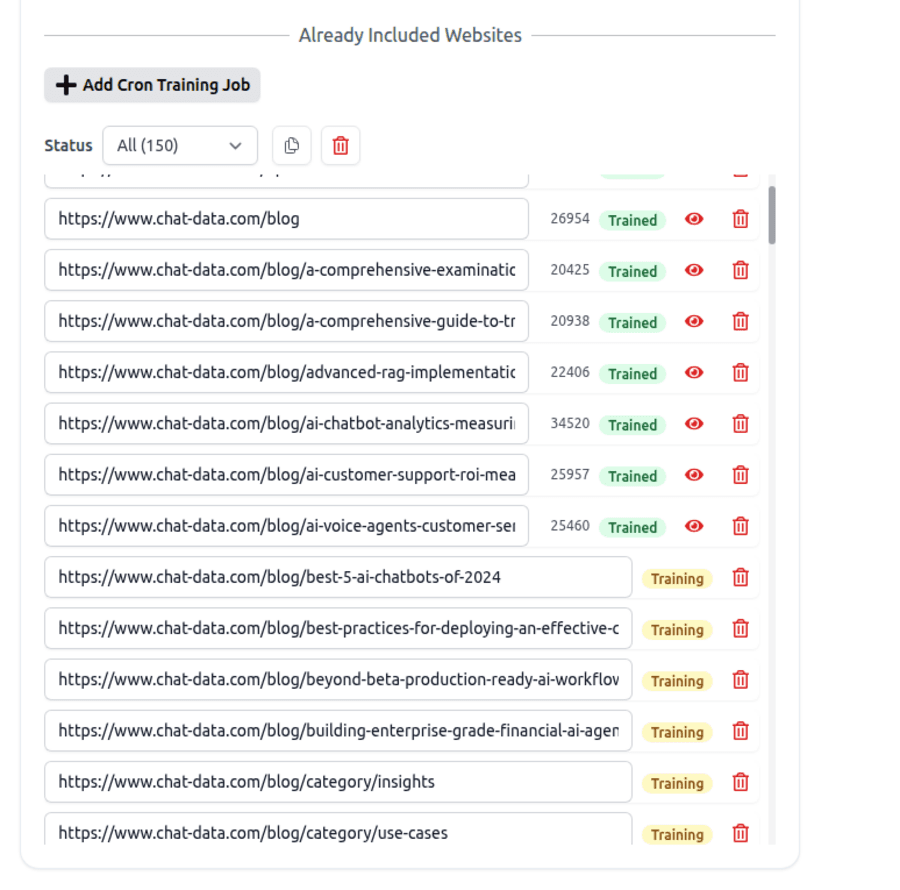Remove the advanced-rag-implementation blog entry
Screen dimensions: 900x890
coord(740,372)
